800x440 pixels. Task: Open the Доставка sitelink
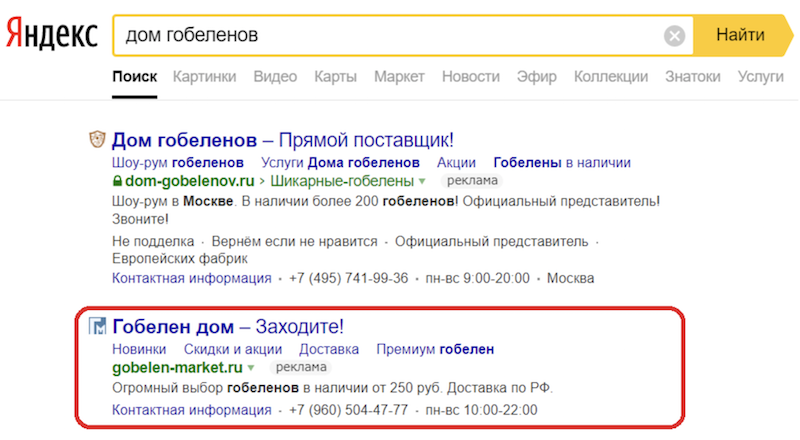pos(329,349)
